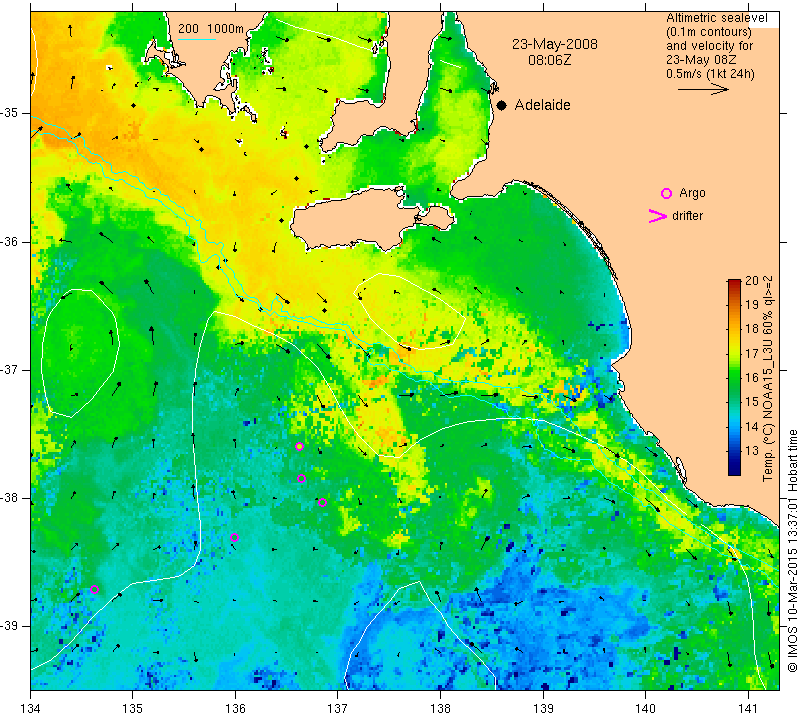Click the 0.5m/s velocity reference arrow
Screen dimensions: 800x720
click(703, 89)
